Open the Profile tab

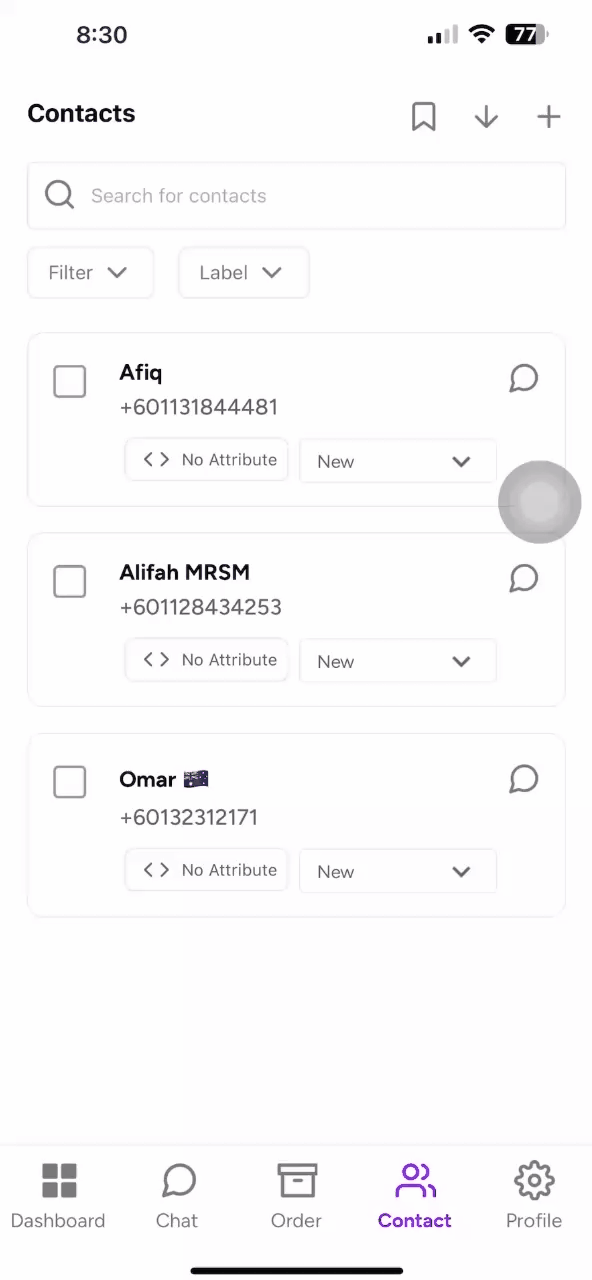point(534,1196)
